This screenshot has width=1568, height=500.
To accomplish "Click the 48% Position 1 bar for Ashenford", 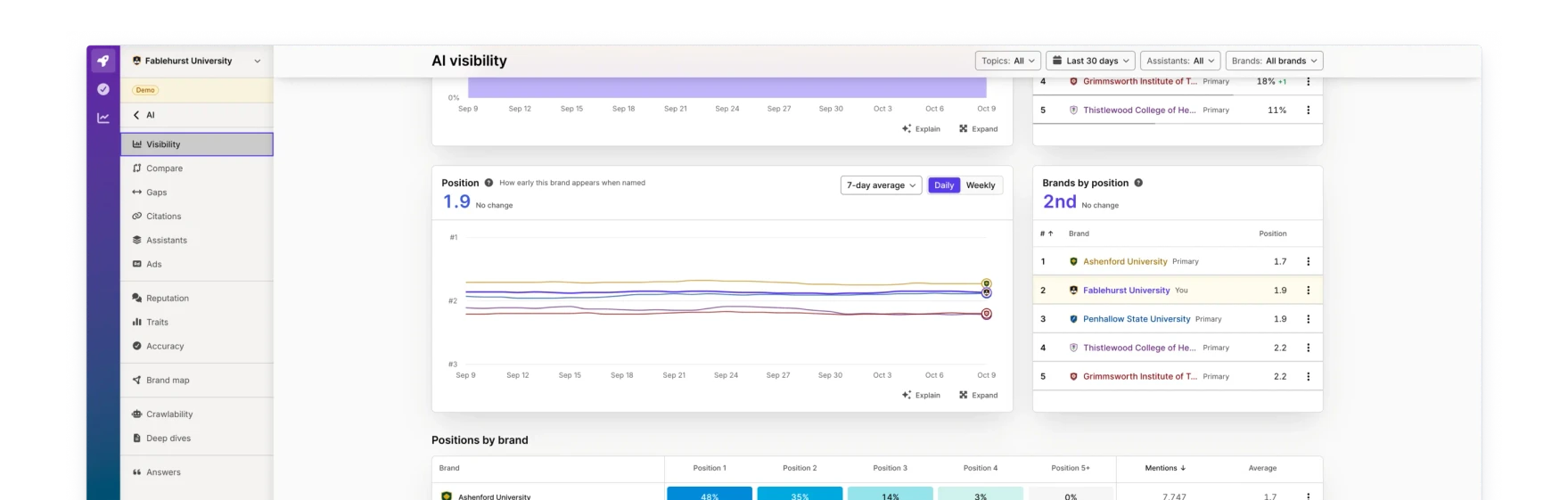I will click(710, 494).
